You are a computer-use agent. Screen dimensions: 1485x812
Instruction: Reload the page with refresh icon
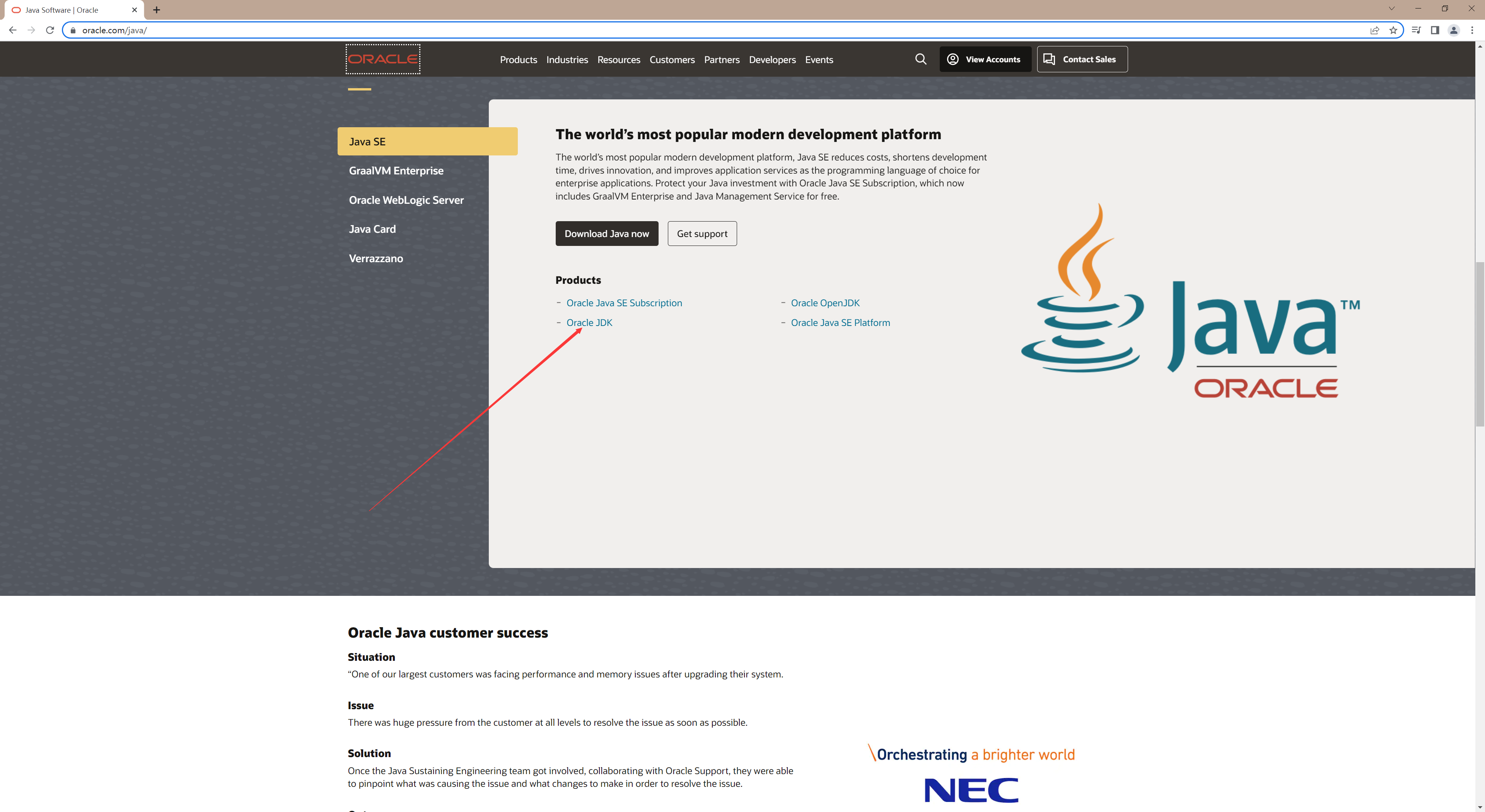coord(50,30)
